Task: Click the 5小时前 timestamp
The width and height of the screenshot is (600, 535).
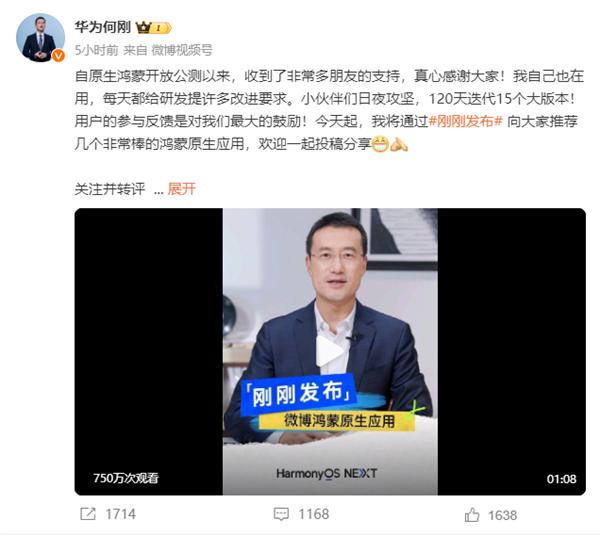Action: point(96,50)
